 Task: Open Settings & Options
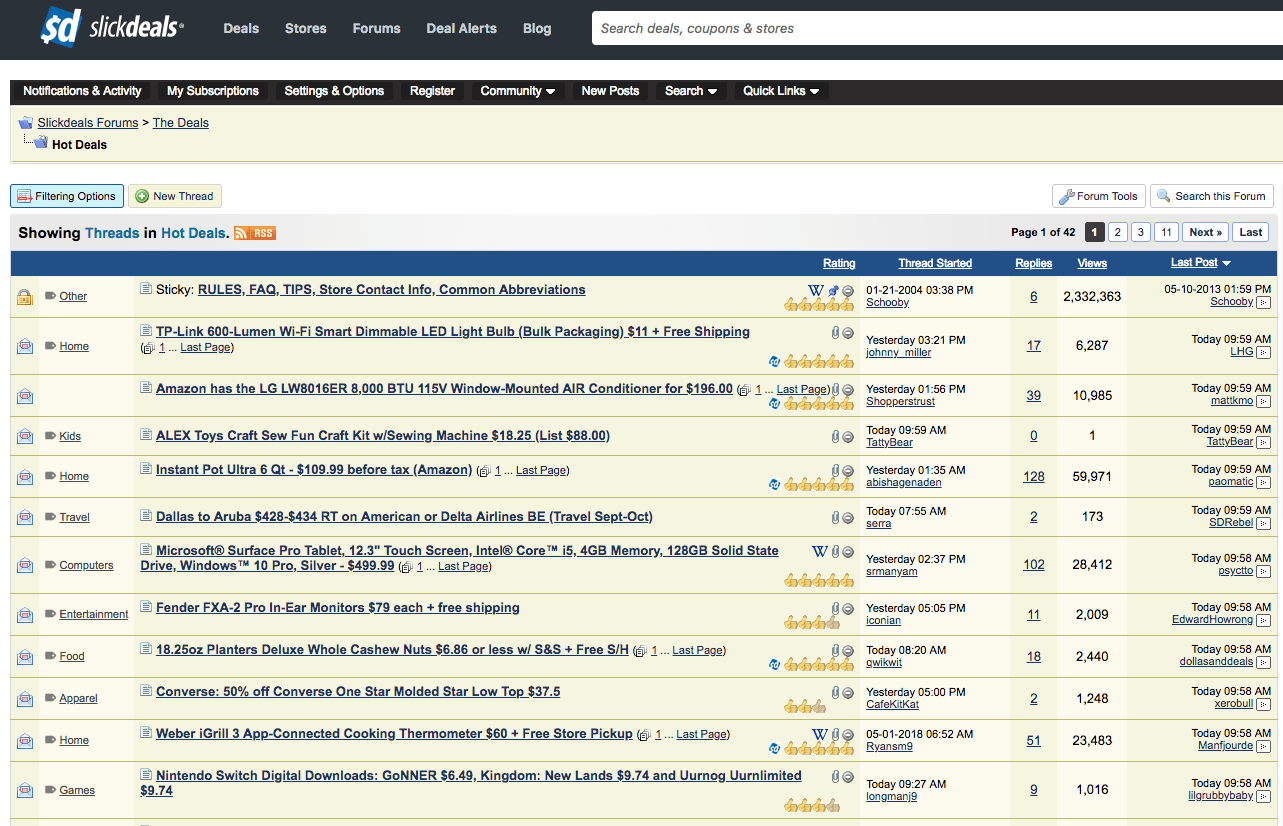(334, 91)
